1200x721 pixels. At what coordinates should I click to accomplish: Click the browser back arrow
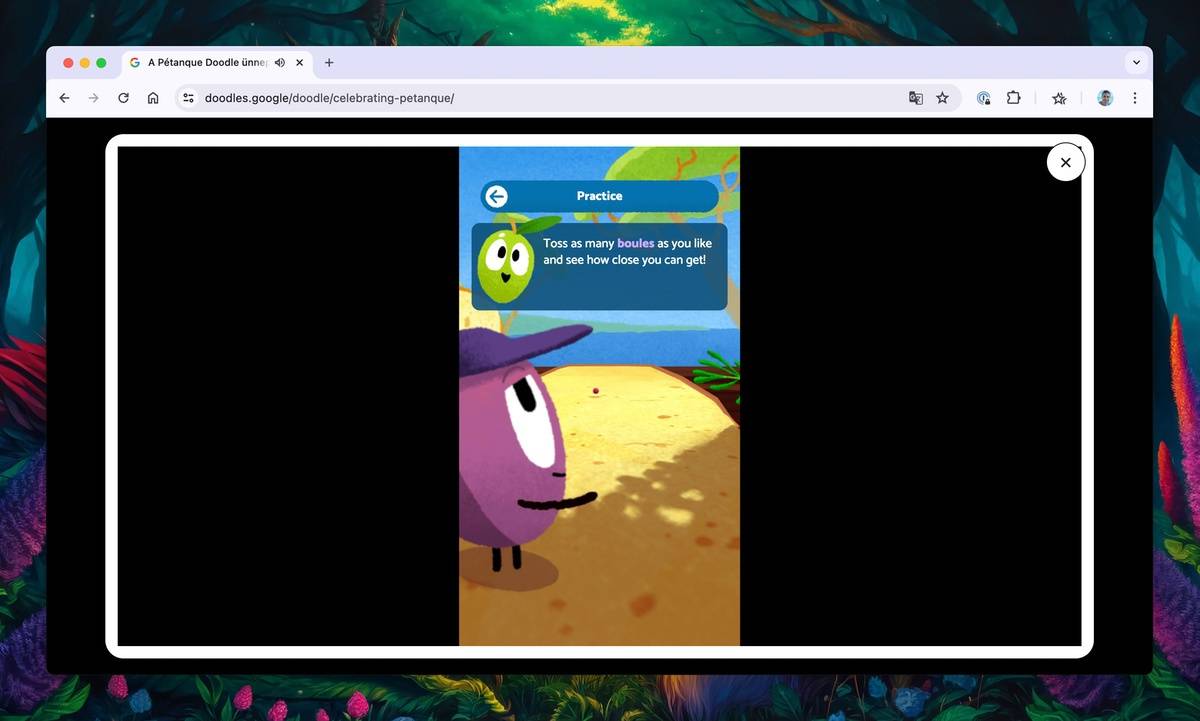pyautogui.click(x=64, y=98)
